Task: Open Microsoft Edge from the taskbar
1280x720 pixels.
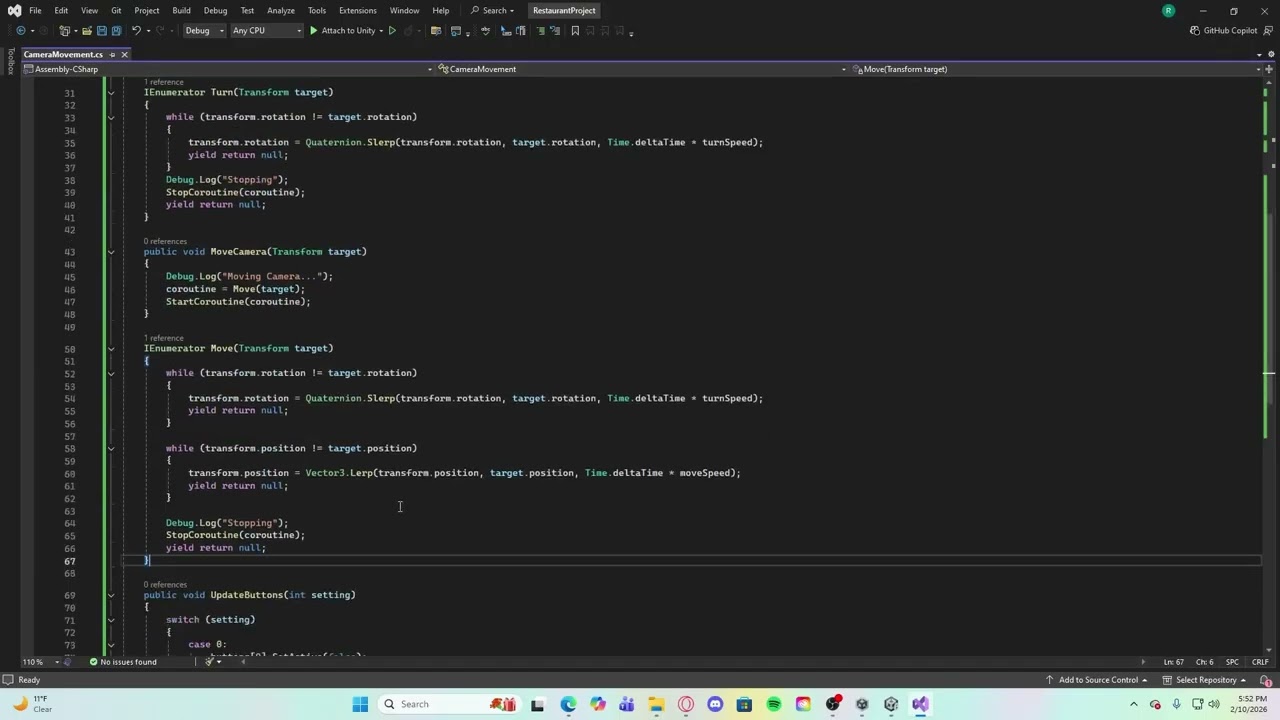Action: pyautogui.click(x=568, y=704)
